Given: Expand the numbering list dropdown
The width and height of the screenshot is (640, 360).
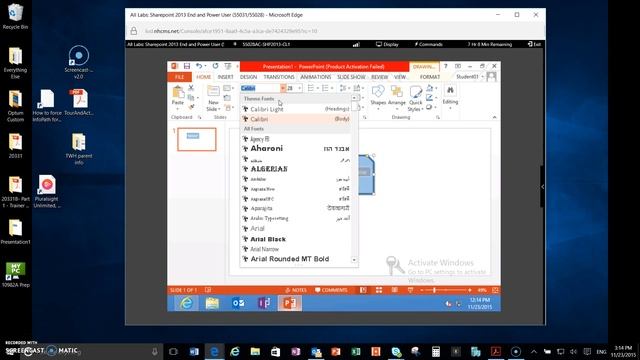Looking at the screenshot, I should (x=332, y=88).
